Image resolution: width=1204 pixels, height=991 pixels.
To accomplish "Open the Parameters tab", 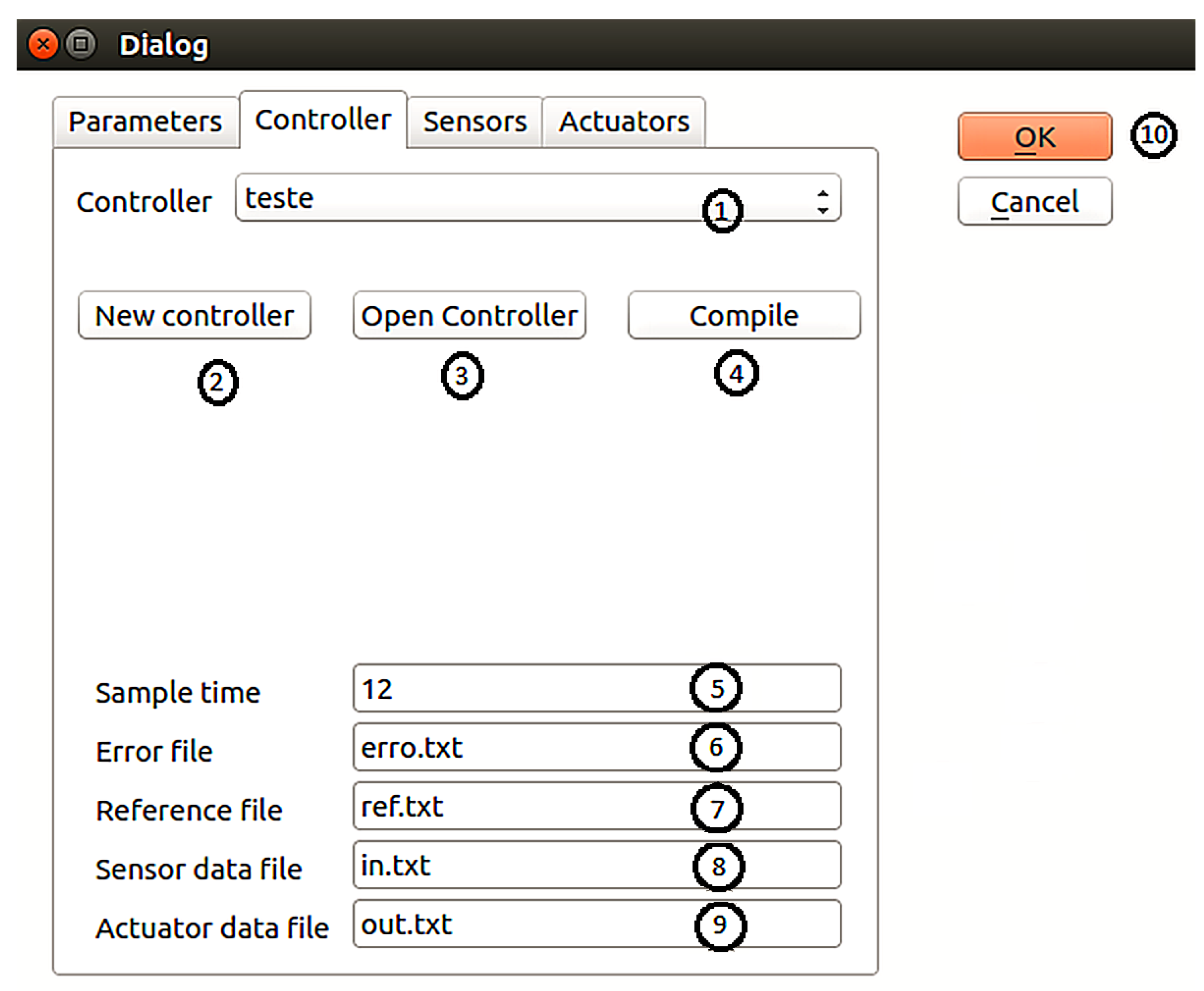I will tap(145, 121).
